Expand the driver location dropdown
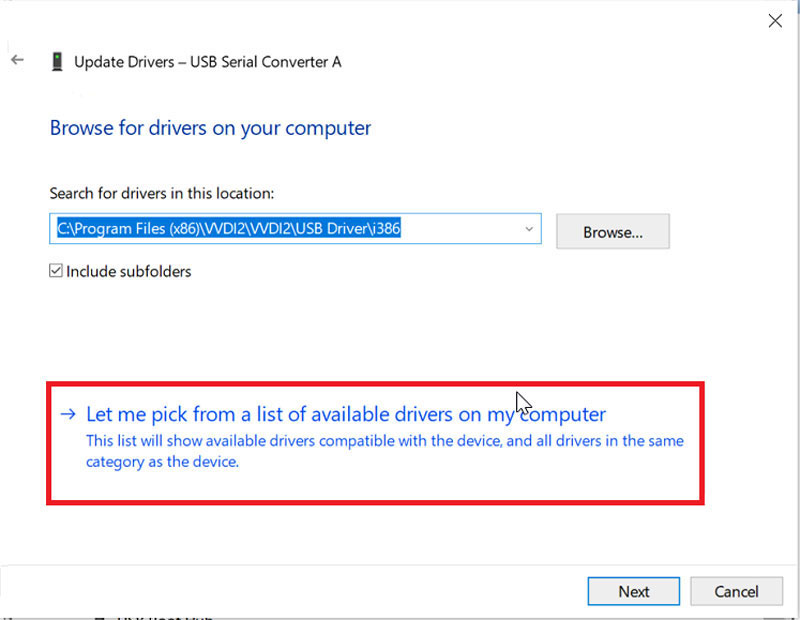800x620 pixels. pyautogui.click(x=529, y=229)
